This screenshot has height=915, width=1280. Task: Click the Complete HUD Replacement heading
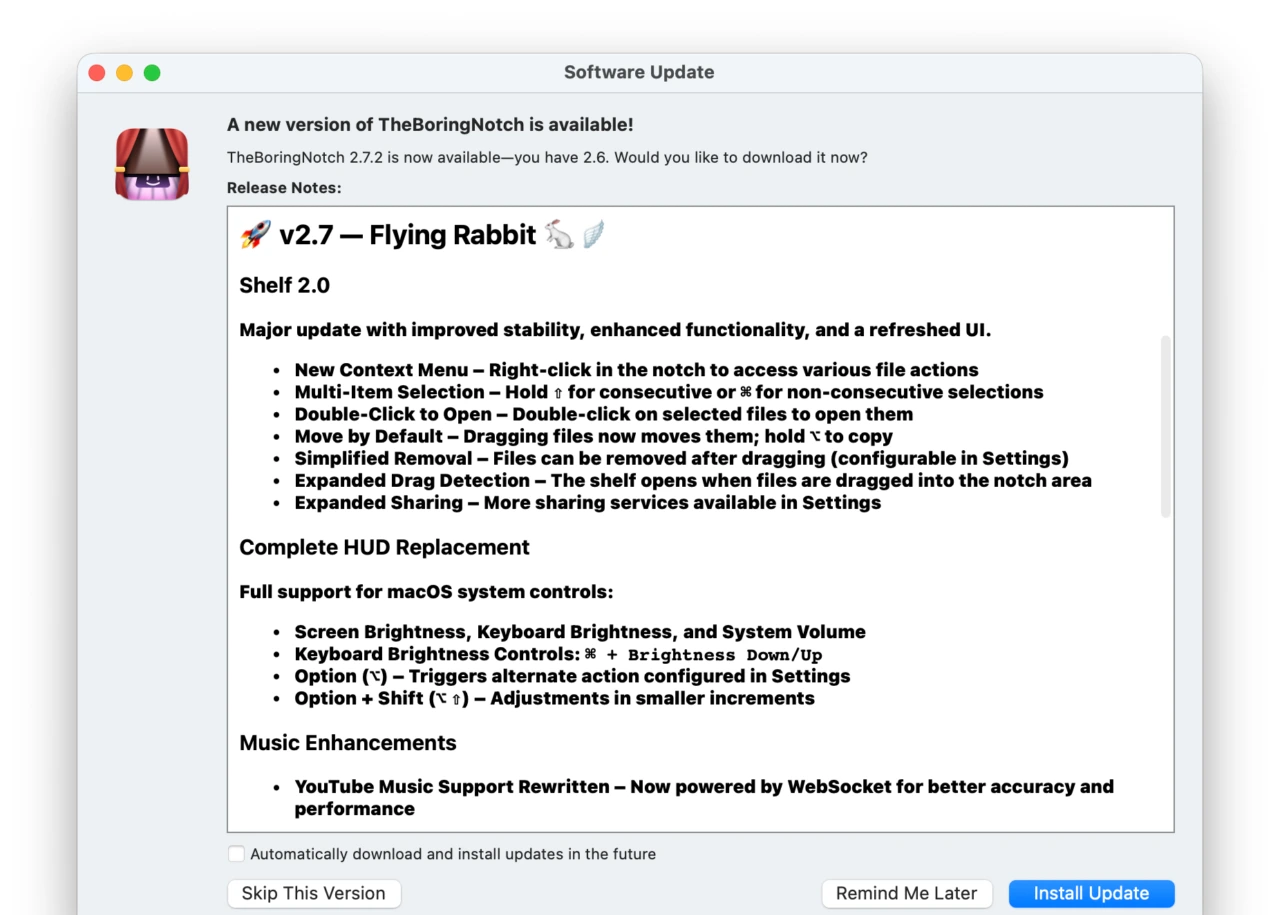pos(384,547)
